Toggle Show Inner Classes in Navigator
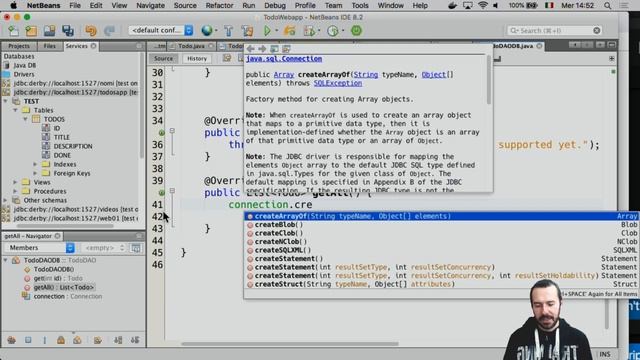 point(77,340)
